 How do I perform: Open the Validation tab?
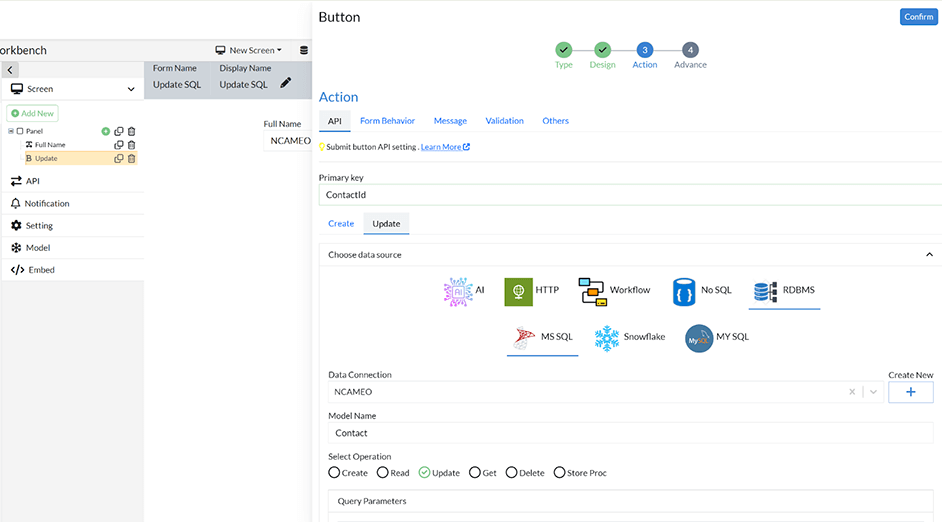pyautogui.click(x=504, y=121)
